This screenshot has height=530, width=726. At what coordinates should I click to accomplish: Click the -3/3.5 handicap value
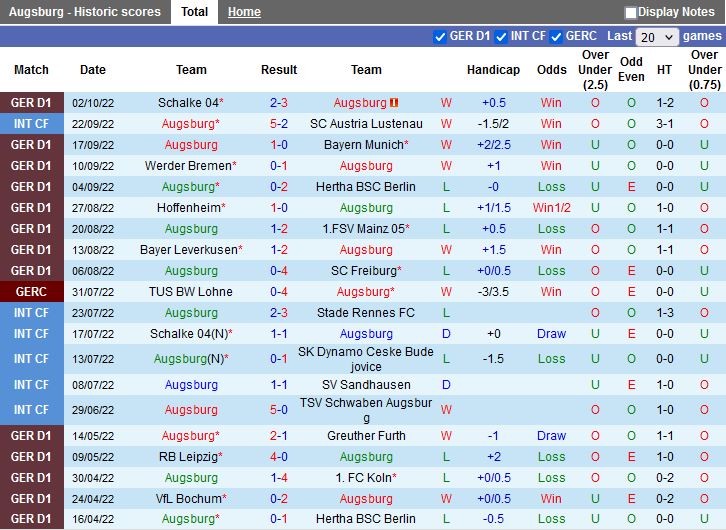click(x=494, y=292)
